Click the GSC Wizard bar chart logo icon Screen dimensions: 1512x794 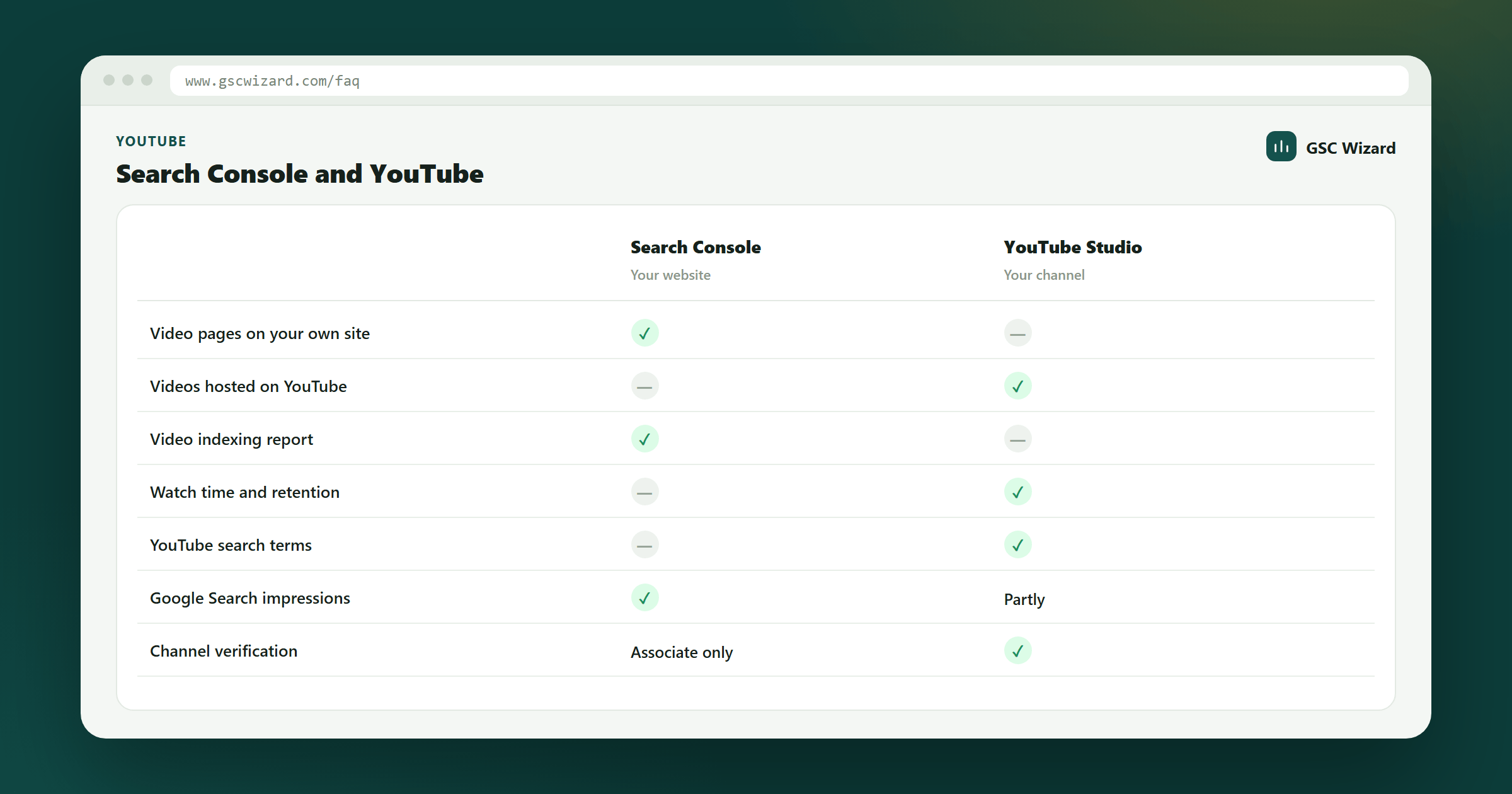click(x=1281, y=146)
